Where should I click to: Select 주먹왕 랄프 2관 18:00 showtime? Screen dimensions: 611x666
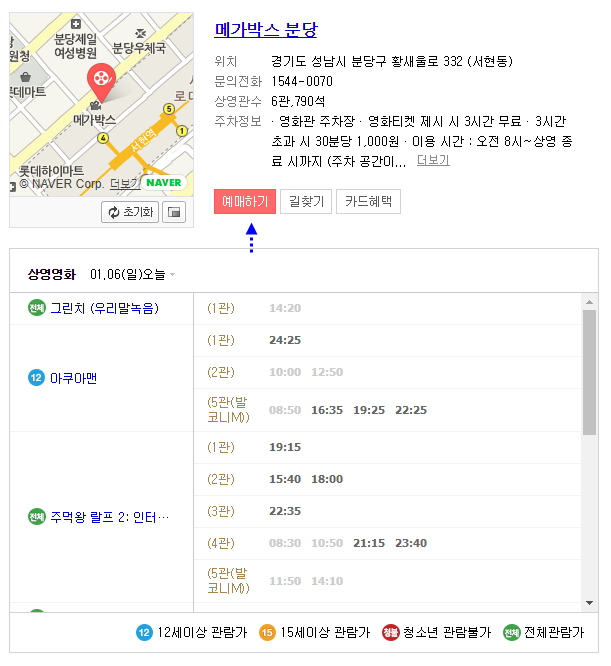tap(327, 479)
